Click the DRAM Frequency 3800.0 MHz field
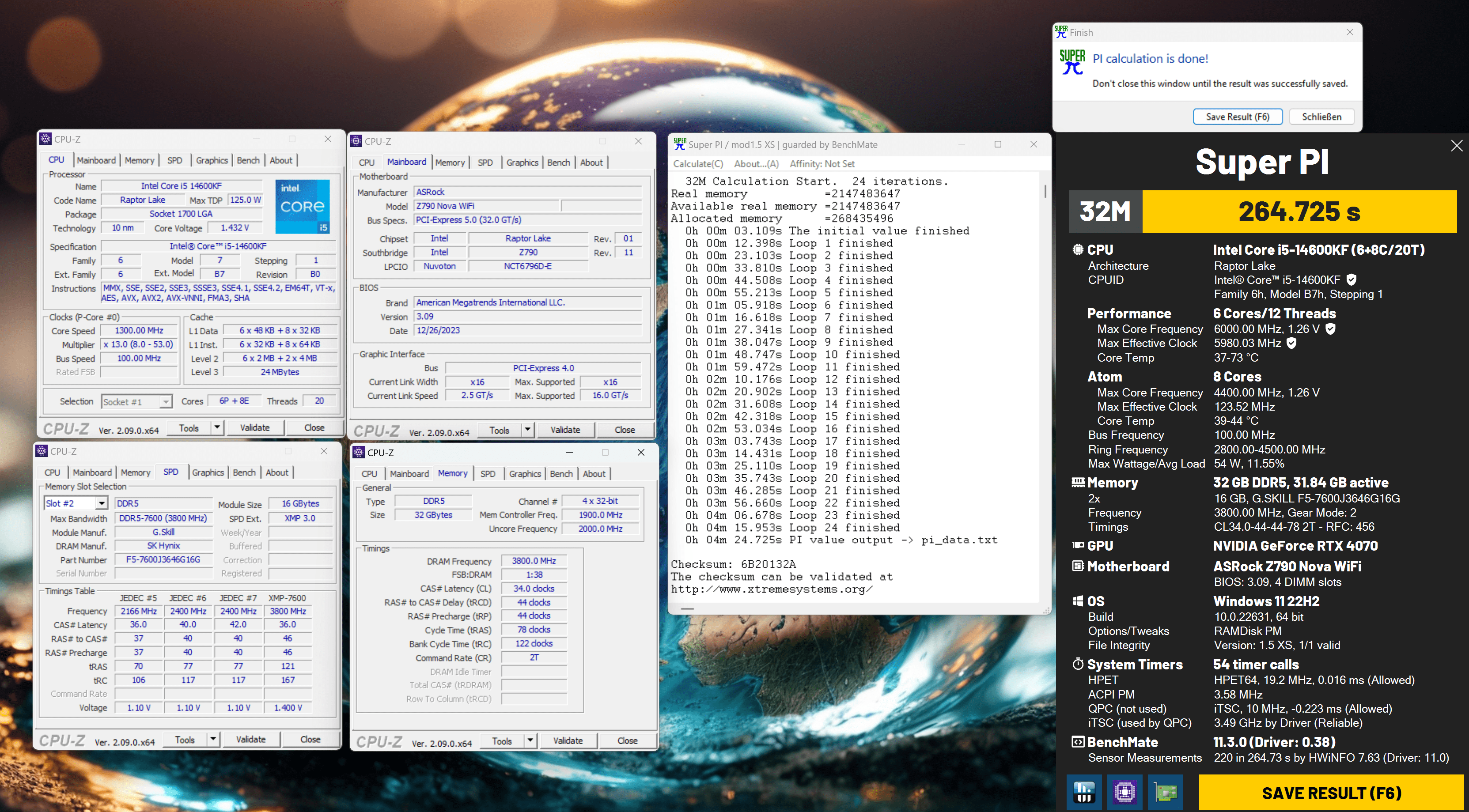1469x812 pixels. 534,560
